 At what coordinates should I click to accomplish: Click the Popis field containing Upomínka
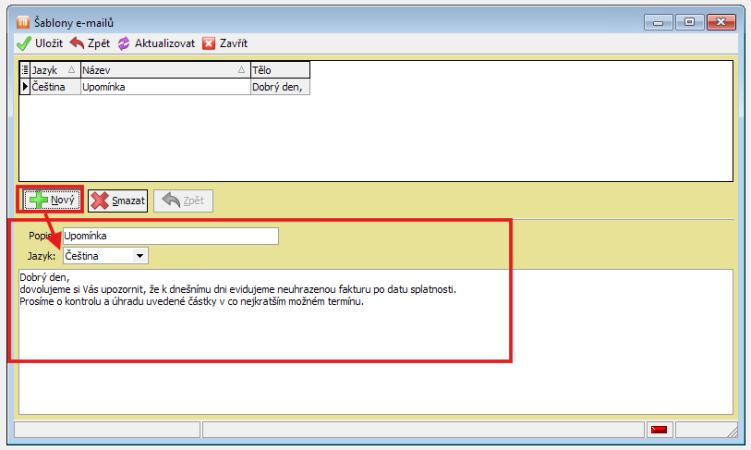[x=170, y=236]
